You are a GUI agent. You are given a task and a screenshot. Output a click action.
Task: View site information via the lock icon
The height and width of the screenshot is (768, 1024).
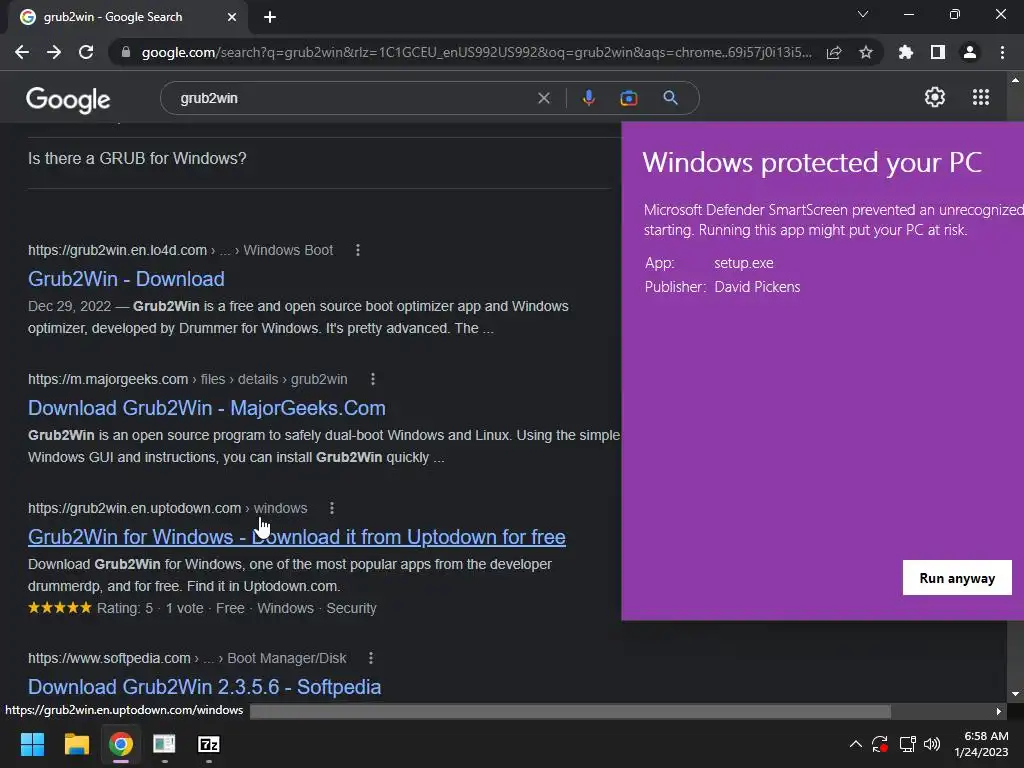(126, 52)
